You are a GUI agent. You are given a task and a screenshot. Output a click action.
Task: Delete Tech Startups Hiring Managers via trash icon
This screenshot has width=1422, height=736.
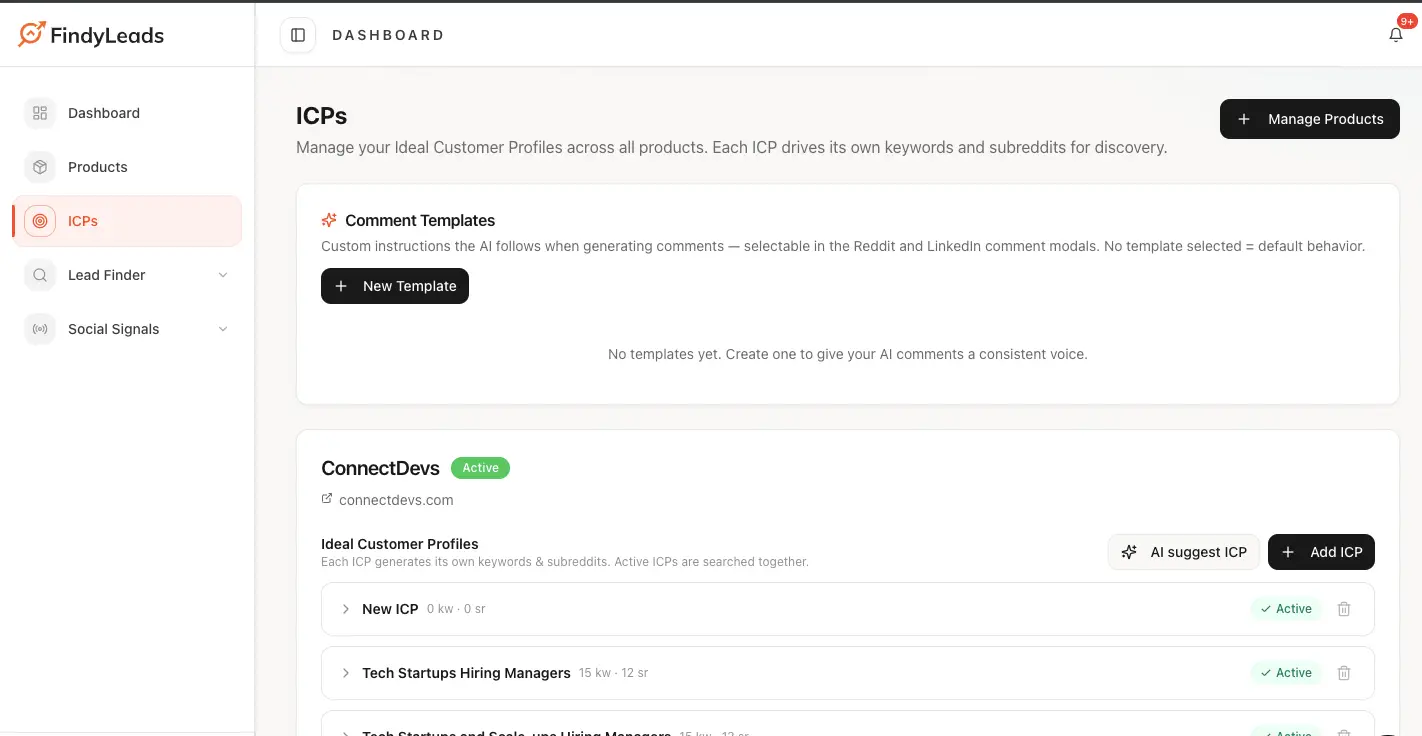pos(1344,673)
